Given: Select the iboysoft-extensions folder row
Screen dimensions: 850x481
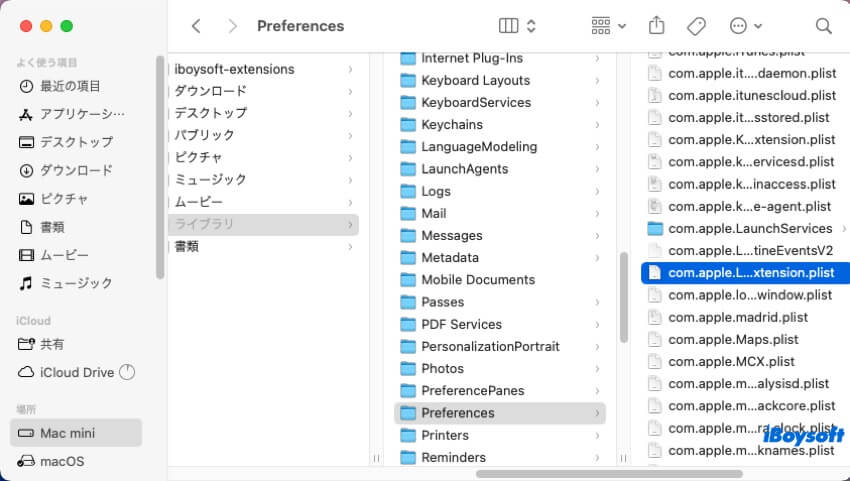Looking at the screenshot, I should [263, 69].
